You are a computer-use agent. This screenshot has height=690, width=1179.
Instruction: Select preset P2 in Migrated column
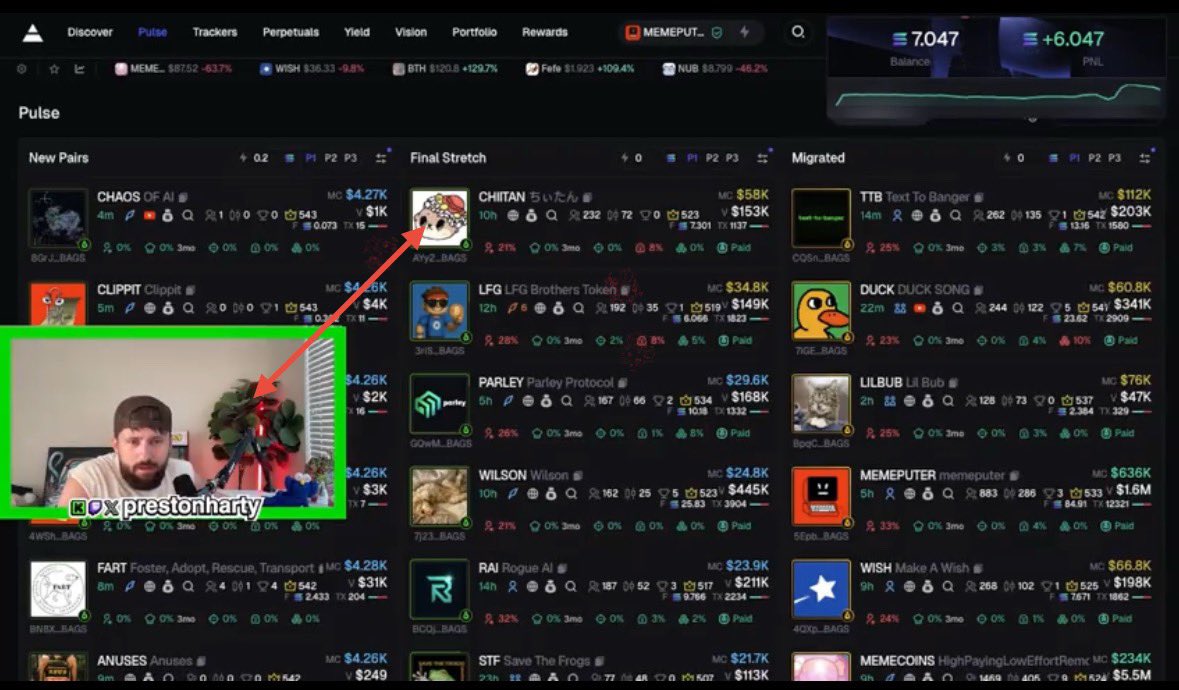tap(1095, 158)
